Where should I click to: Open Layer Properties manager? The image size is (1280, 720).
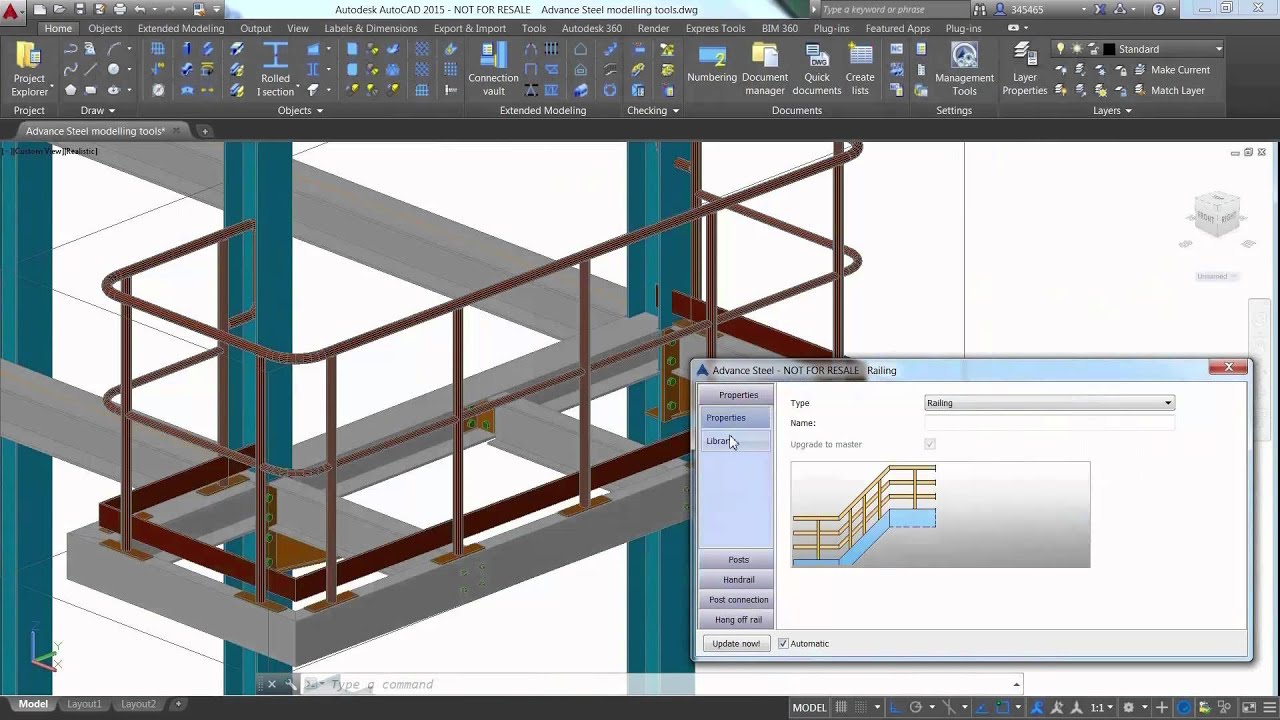point(1024,70)
